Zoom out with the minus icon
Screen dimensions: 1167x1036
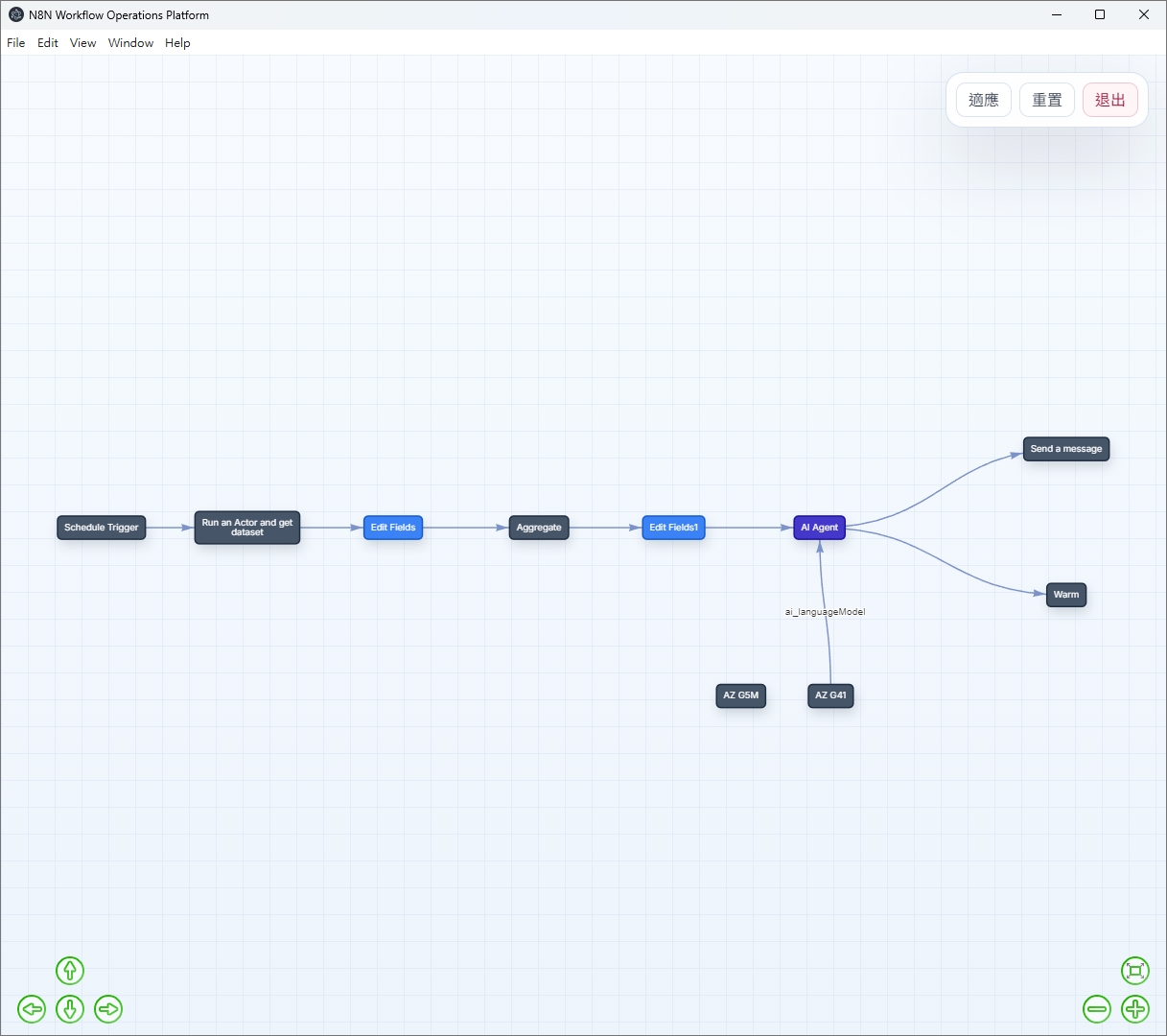(x=1097, y=1009)
